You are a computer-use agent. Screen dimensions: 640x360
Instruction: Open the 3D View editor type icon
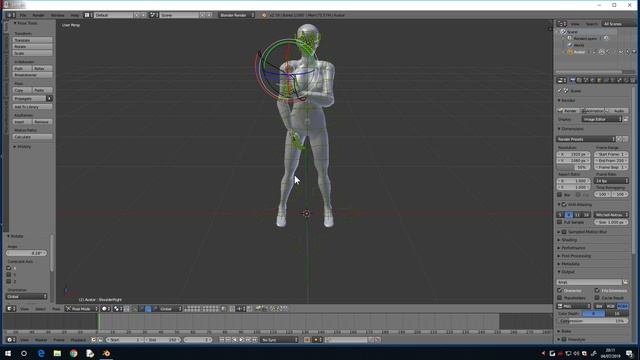tap(10, 309)
